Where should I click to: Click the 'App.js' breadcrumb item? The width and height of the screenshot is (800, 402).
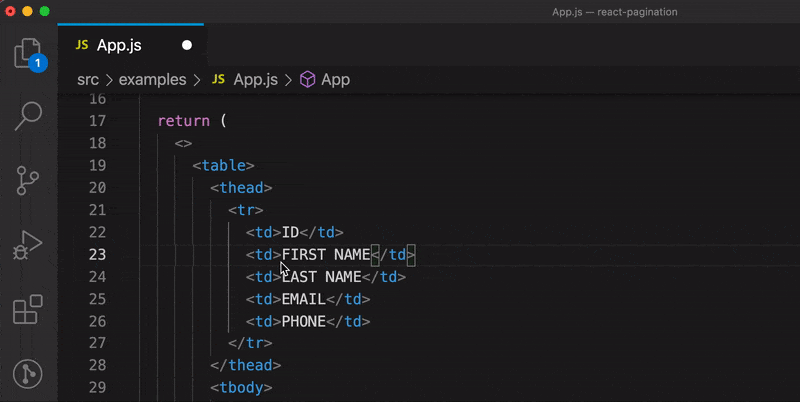coord(256,80)
